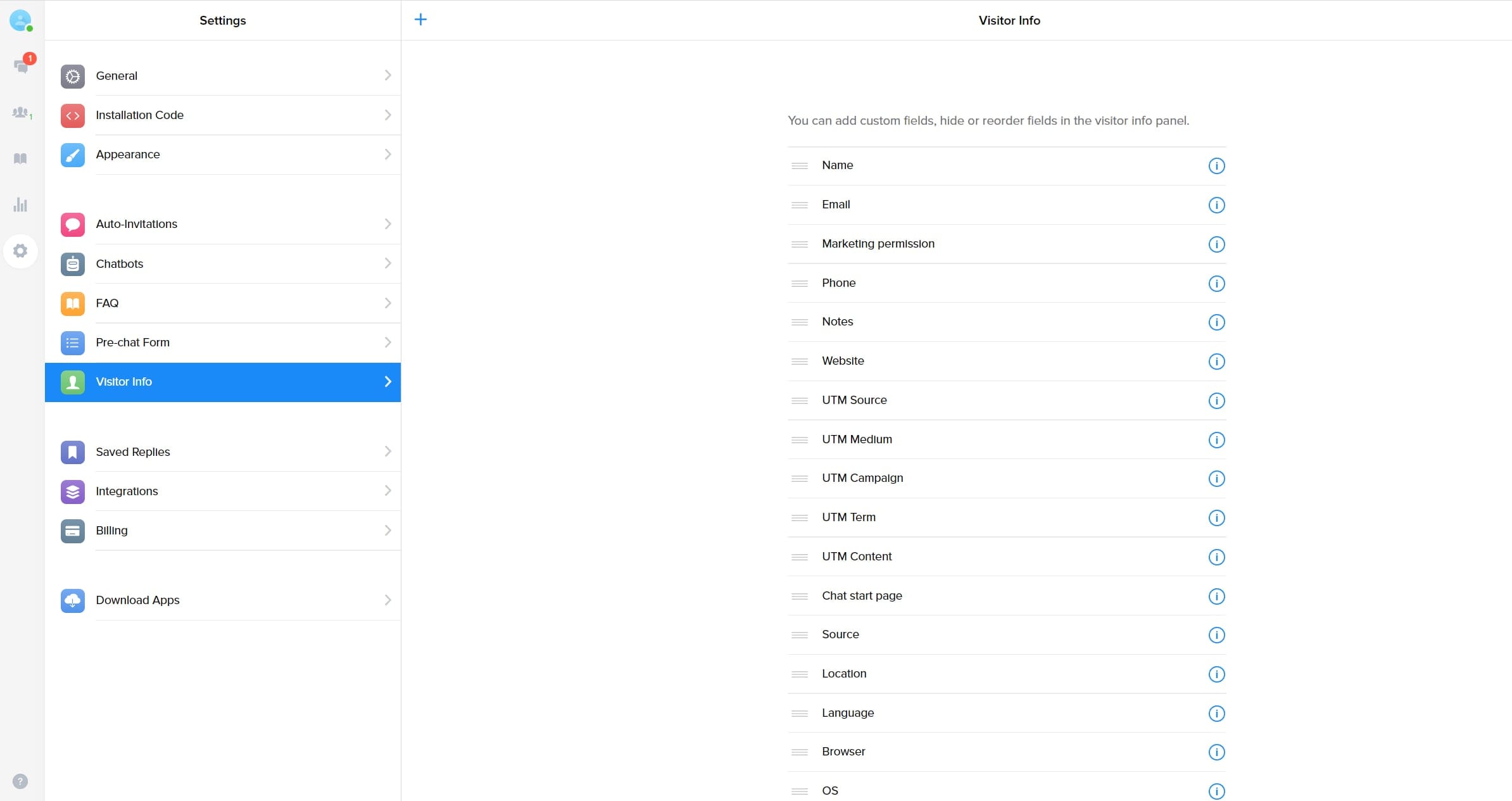The image size is (1512, 801).
Task: Open info icon for UTM Campaign field
Action: point(1216,479)
